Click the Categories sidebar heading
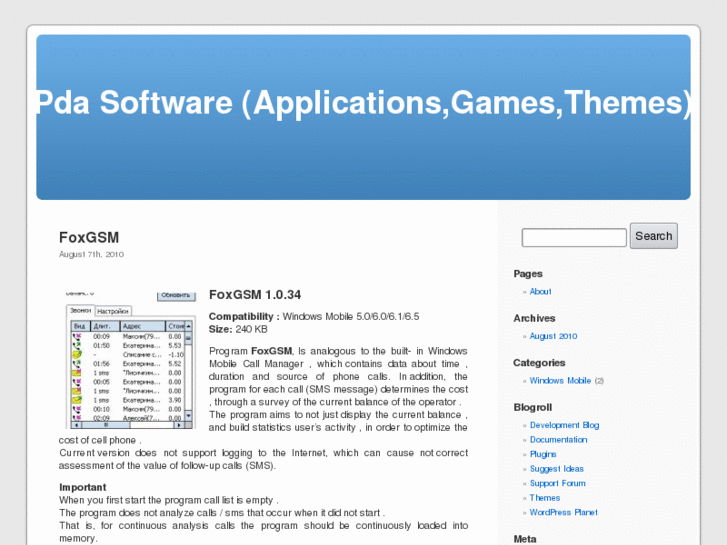The image size is (727, 545). pyautogui.click(x=539, y=363)
